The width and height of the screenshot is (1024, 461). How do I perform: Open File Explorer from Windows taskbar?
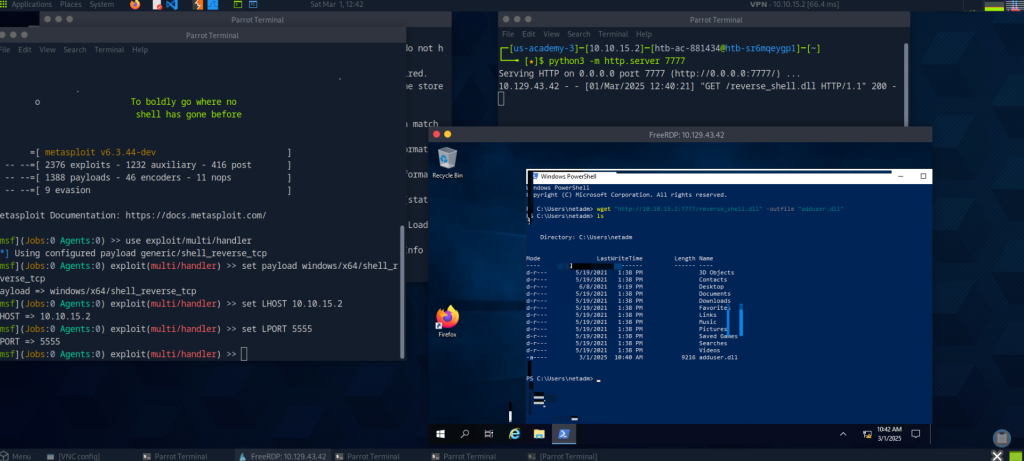pos(539,434)
